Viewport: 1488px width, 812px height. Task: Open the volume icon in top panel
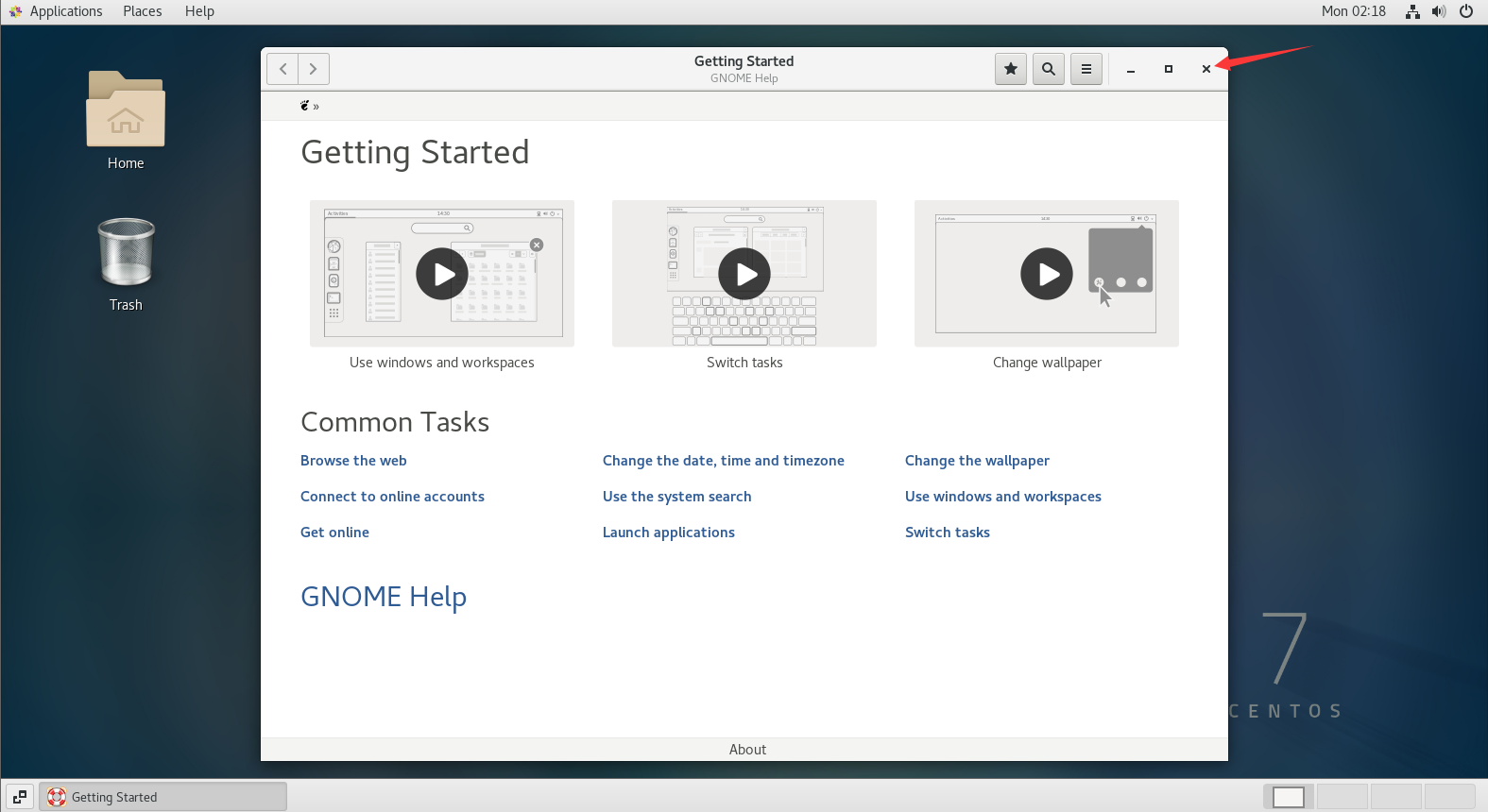point(1439,11)
